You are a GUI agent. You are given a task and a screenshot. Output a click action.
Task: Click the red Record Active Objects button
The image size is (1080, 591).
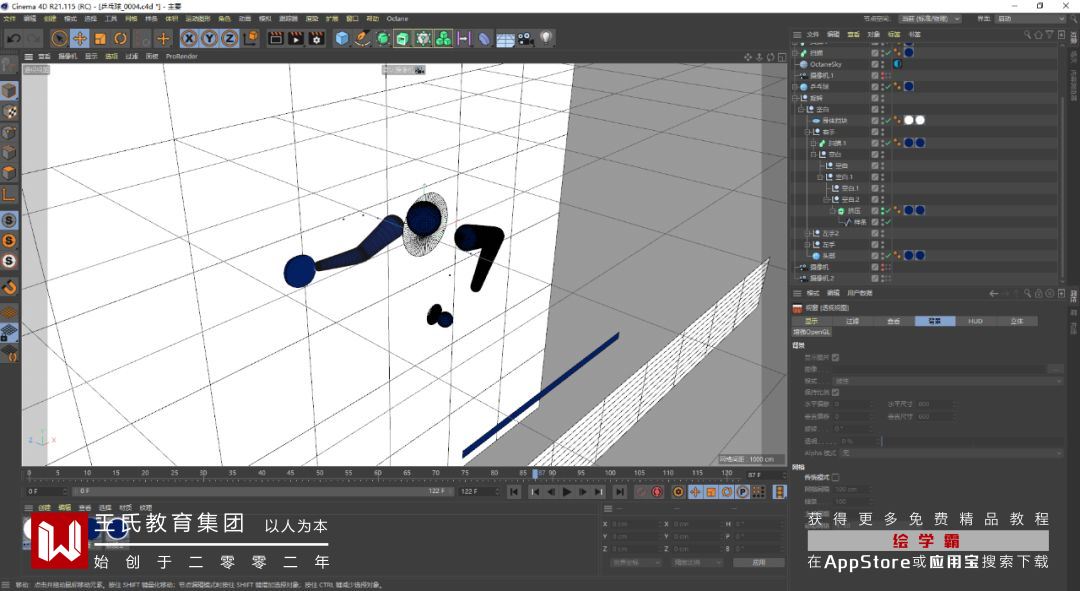tap(657, 492)
